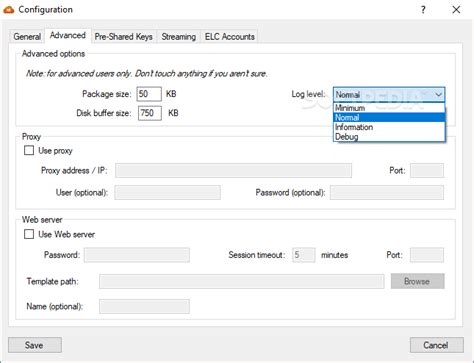Click the orange cloud app icon
The image size is (474, 363).
(9, 10)
